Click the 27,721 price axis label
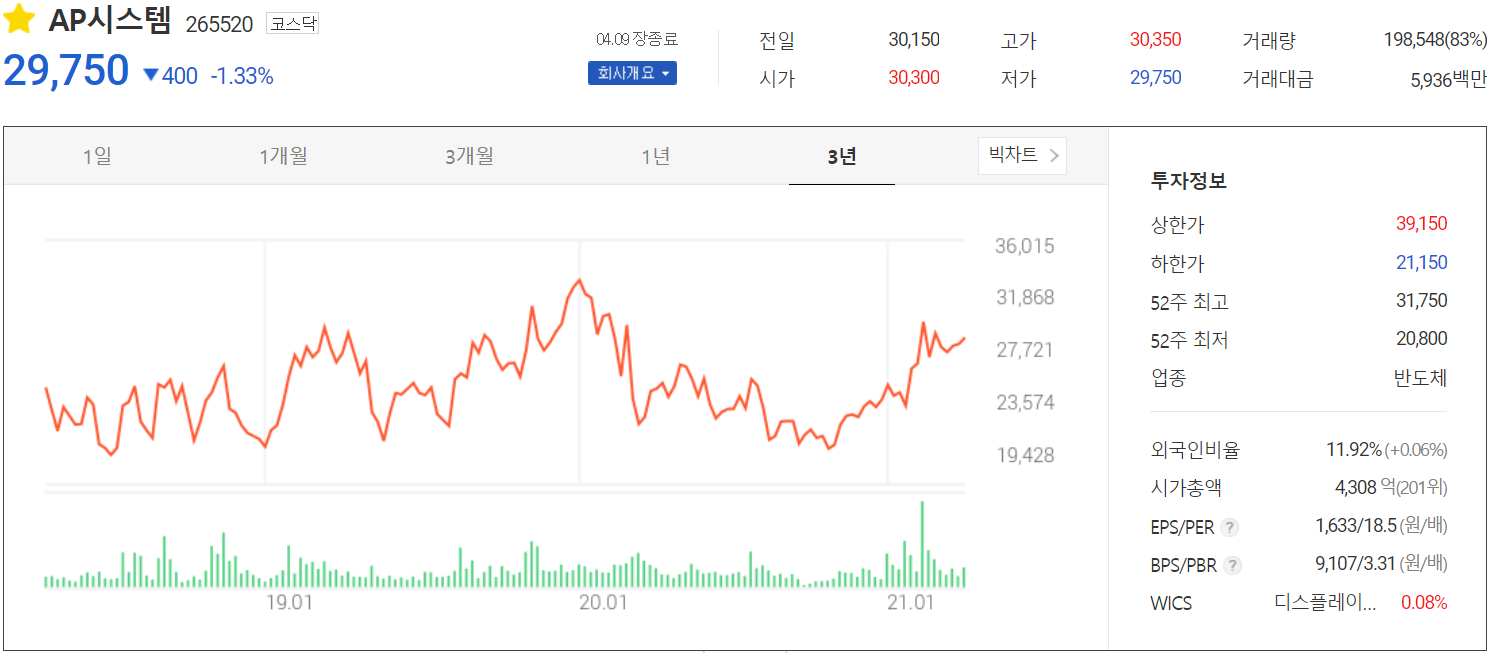1489x653 pixels. coord(1024,350)
